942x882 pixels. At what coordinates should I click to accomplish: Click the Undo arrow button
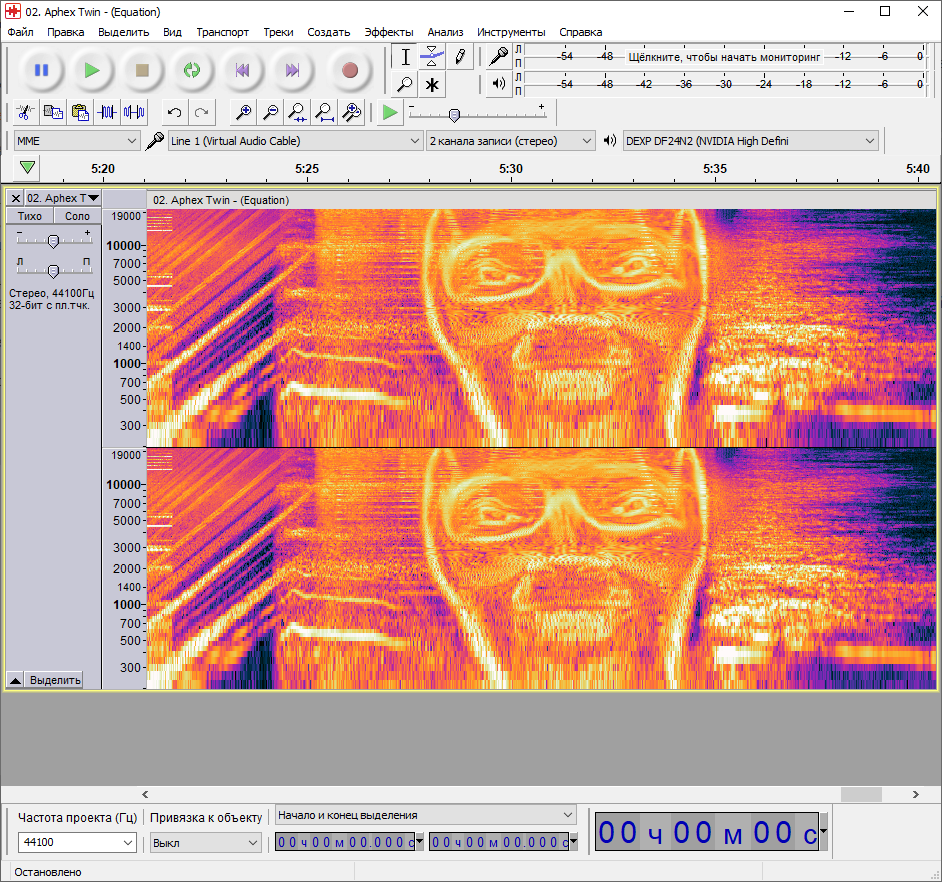[x=175, y=112]
